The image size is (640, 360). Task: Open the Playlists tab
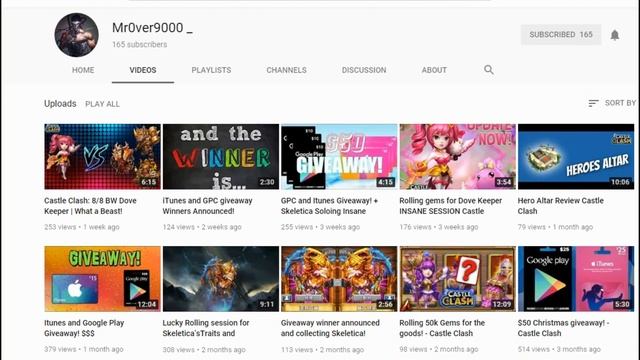pyautogui.click(x=211, y=70)
